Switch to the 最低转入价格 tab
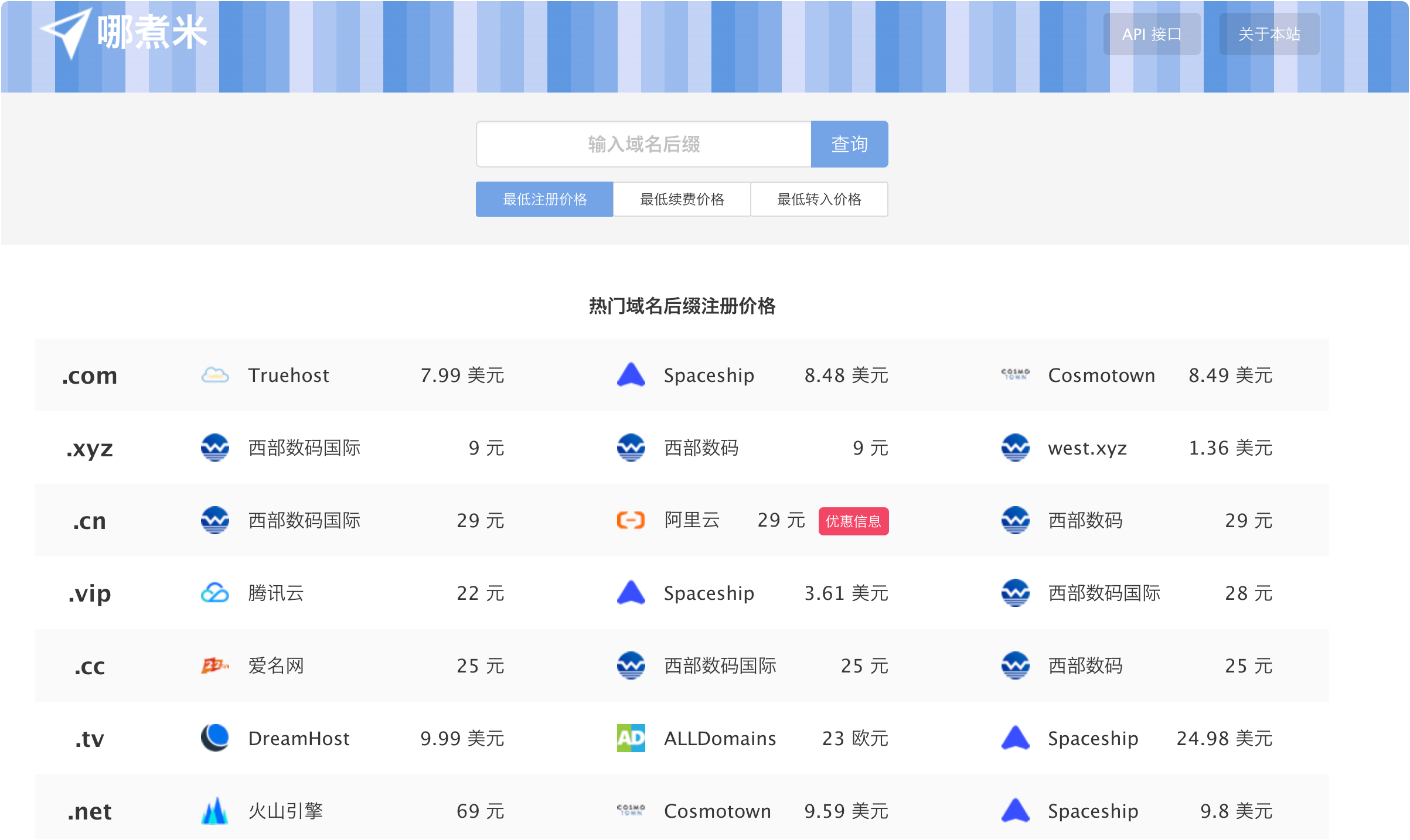The image size is (1410, 840). pos(819,199)
